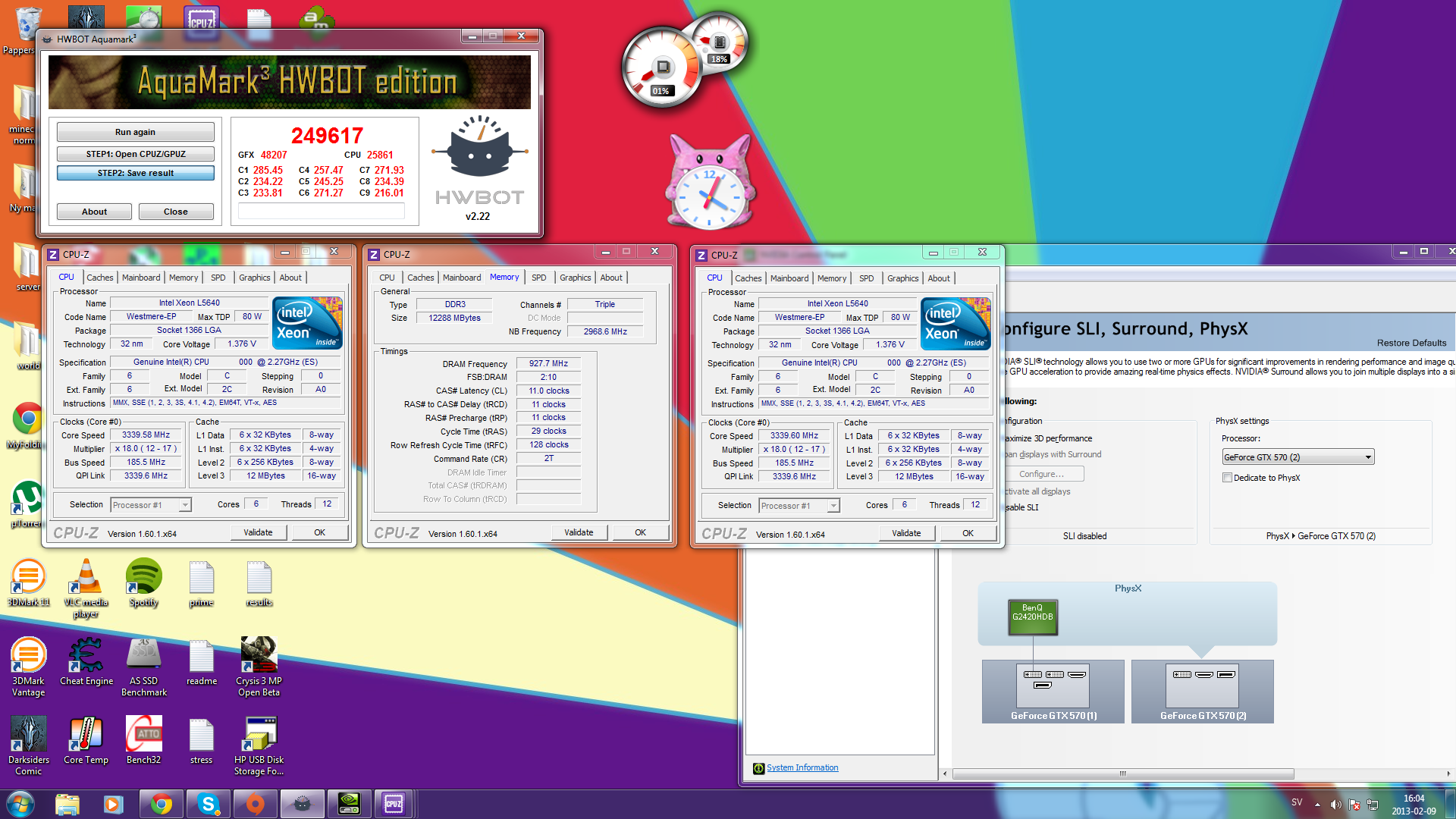Screen dimensions: 1456x819
Task: Open Processor #1 selection in left CPU-Z
Action: [x=150, y=505]
